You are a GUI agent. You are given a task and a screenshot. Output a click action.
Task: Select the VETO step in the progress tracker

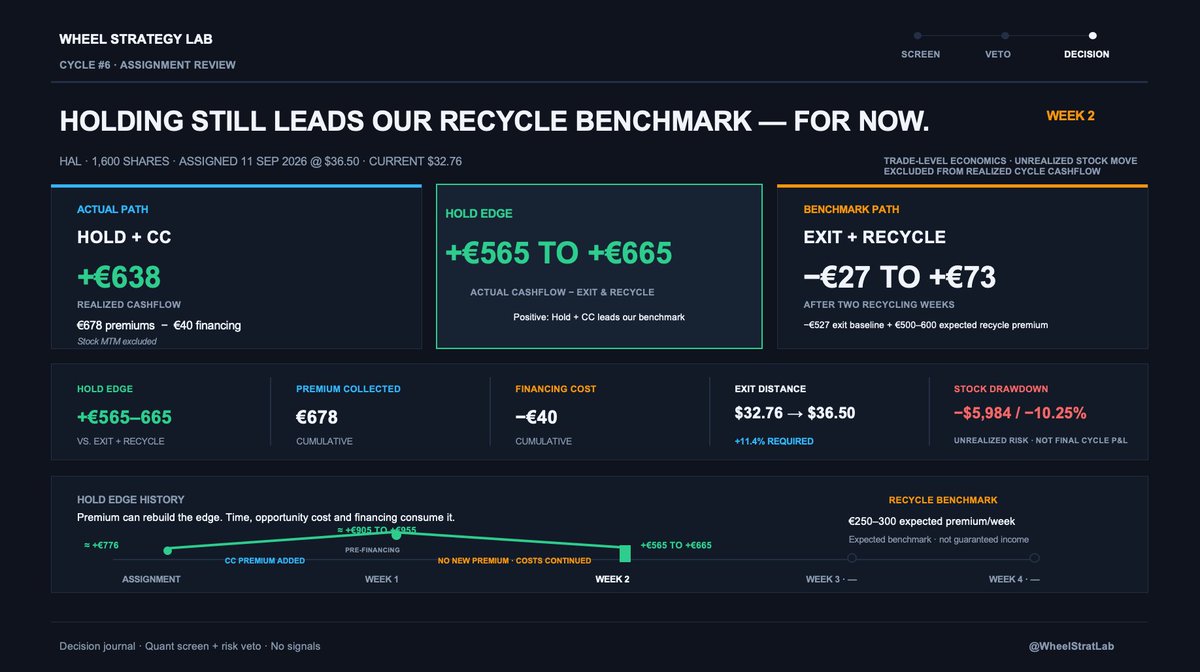(x=997, y=54)
